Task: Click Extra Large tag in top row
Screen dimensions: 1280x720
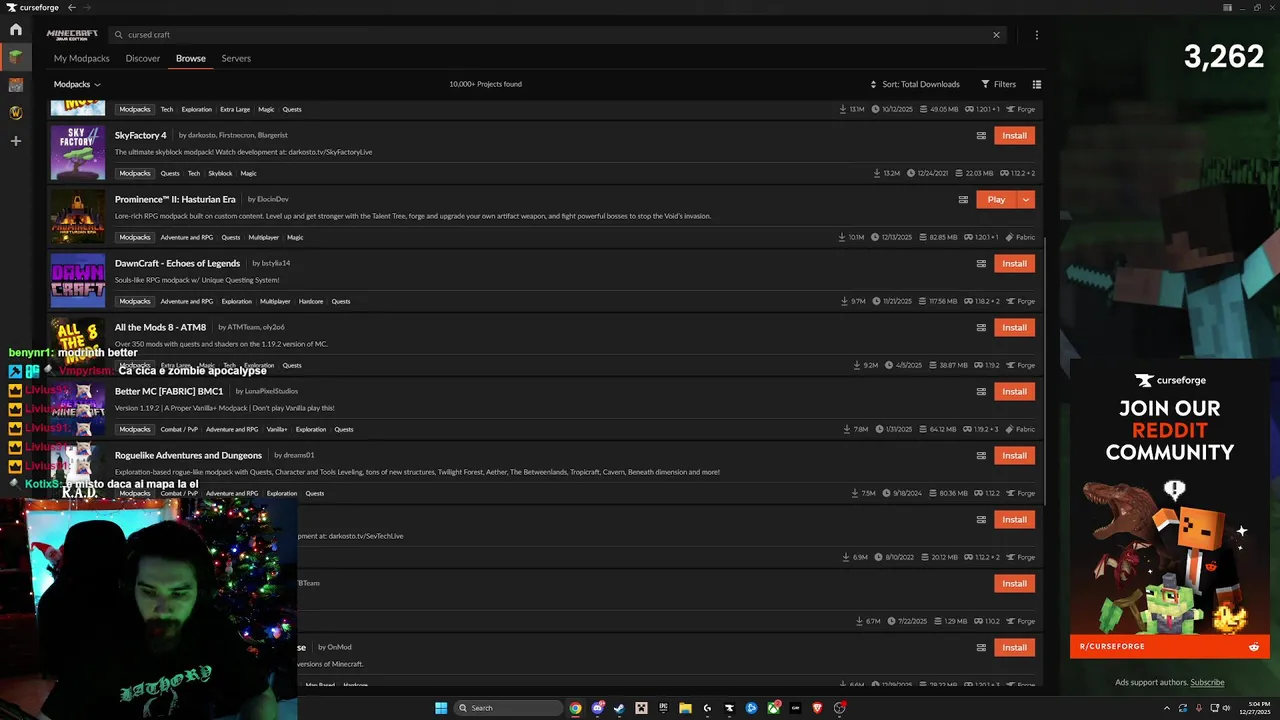Action: pyautogui.click(x=235, y=109)
